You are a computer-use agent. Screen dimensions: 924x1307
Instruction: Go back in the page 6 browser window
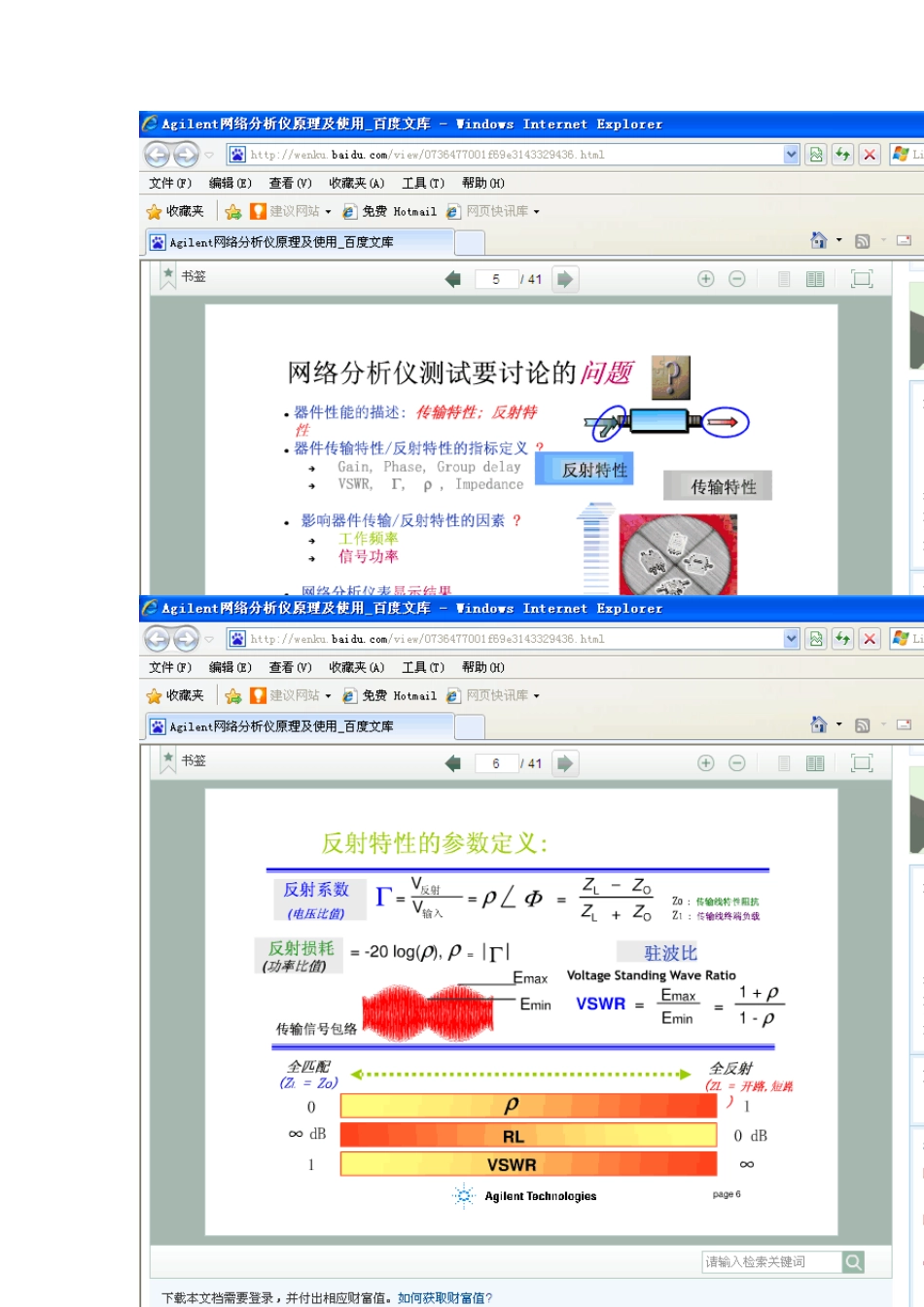pos(157,639)
